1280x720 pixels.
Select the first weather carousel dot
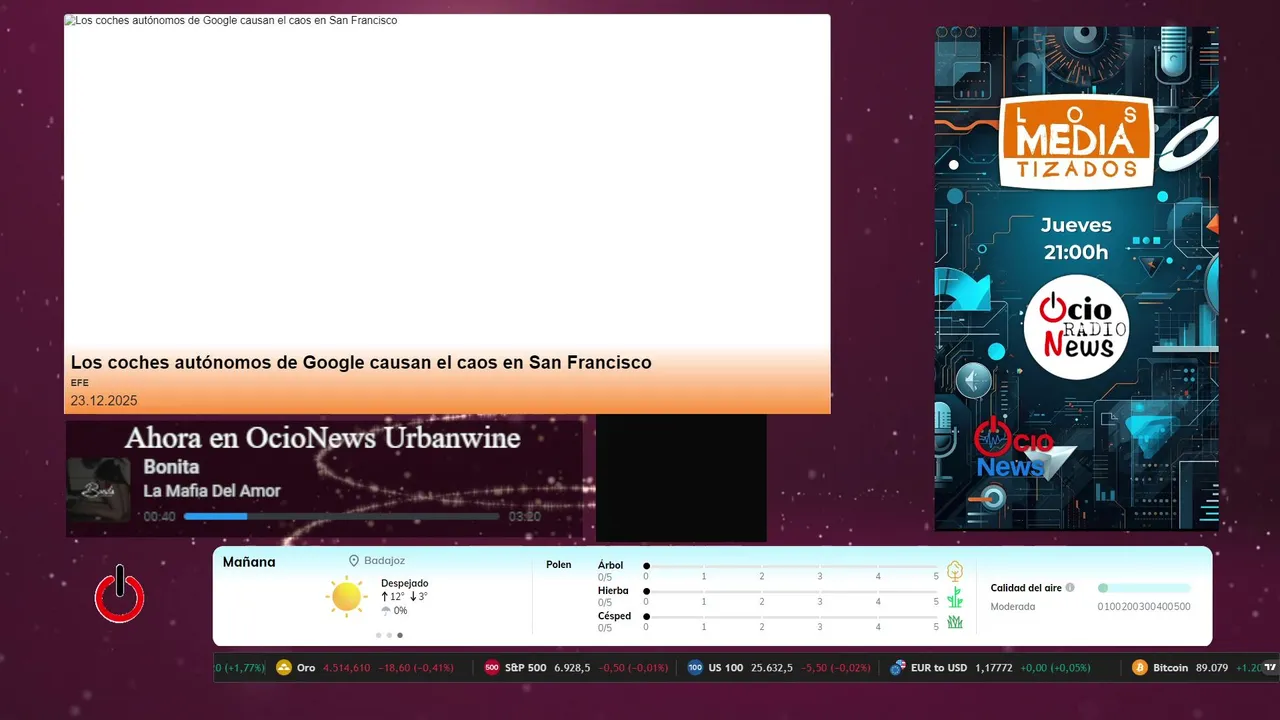tap(379, 635)
